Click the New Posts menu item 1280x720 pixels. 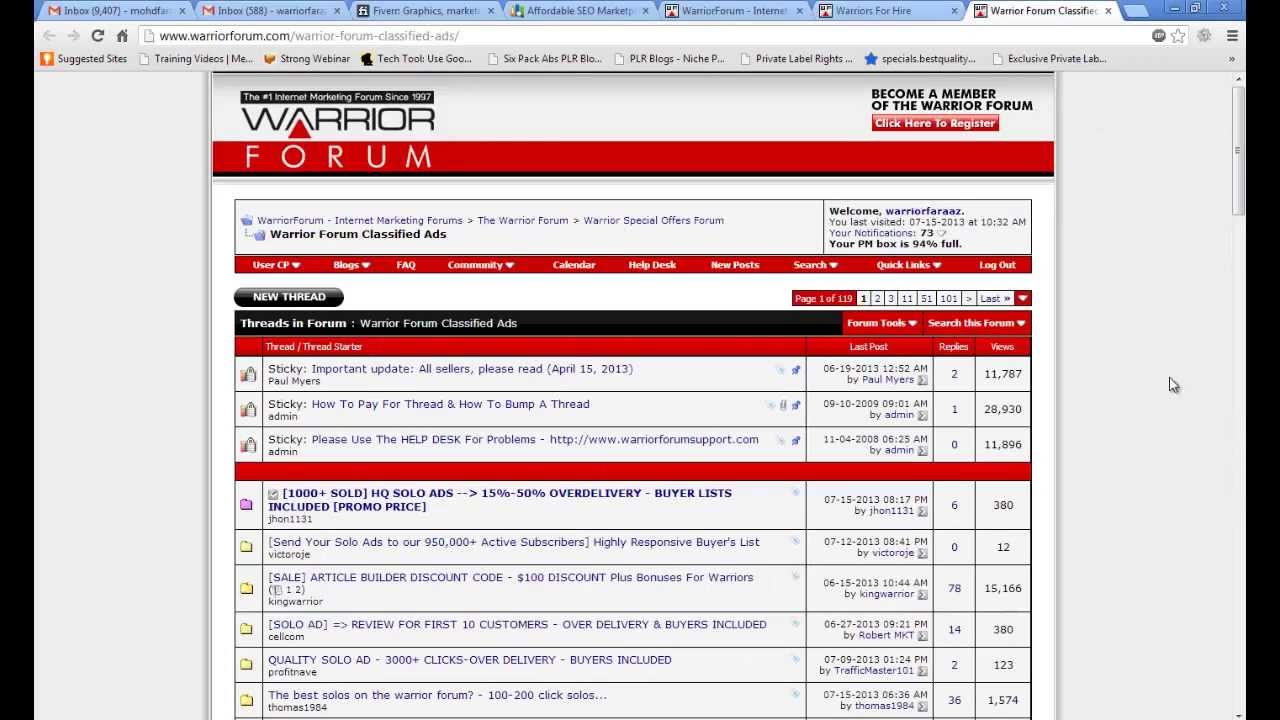[735, 265]
